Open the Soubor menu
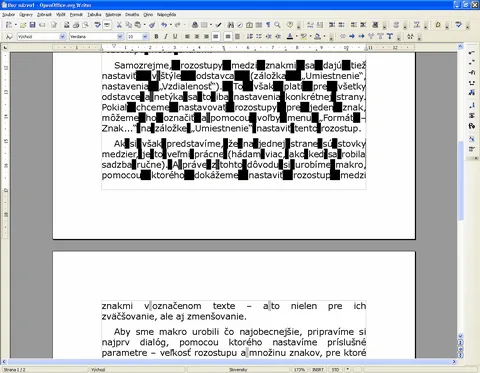Viewport: 480px width, 373px height. 8,15
